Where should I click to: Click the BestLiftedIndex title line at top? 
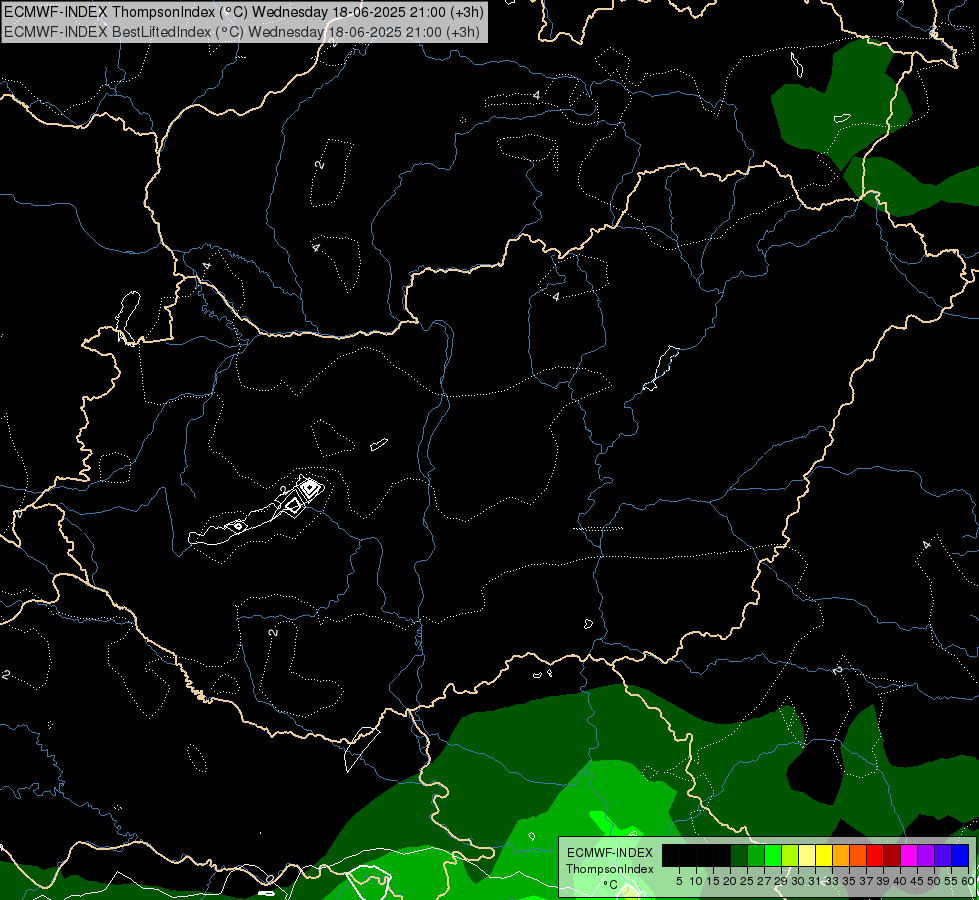click(242, 32)
